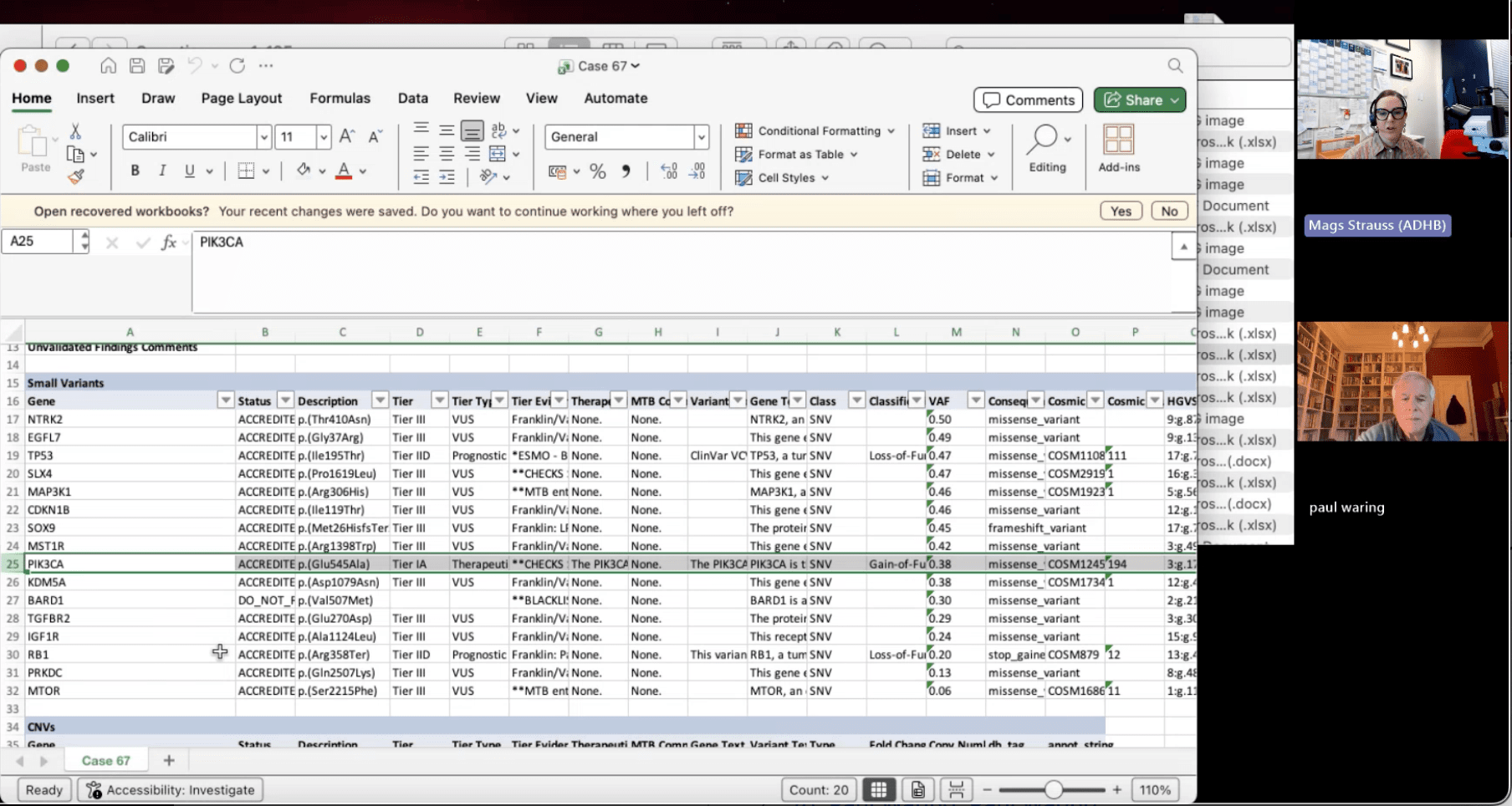Click the Format Painter brush icon
This screenshot has height=806, width=1512.
(x=76, y=176)
